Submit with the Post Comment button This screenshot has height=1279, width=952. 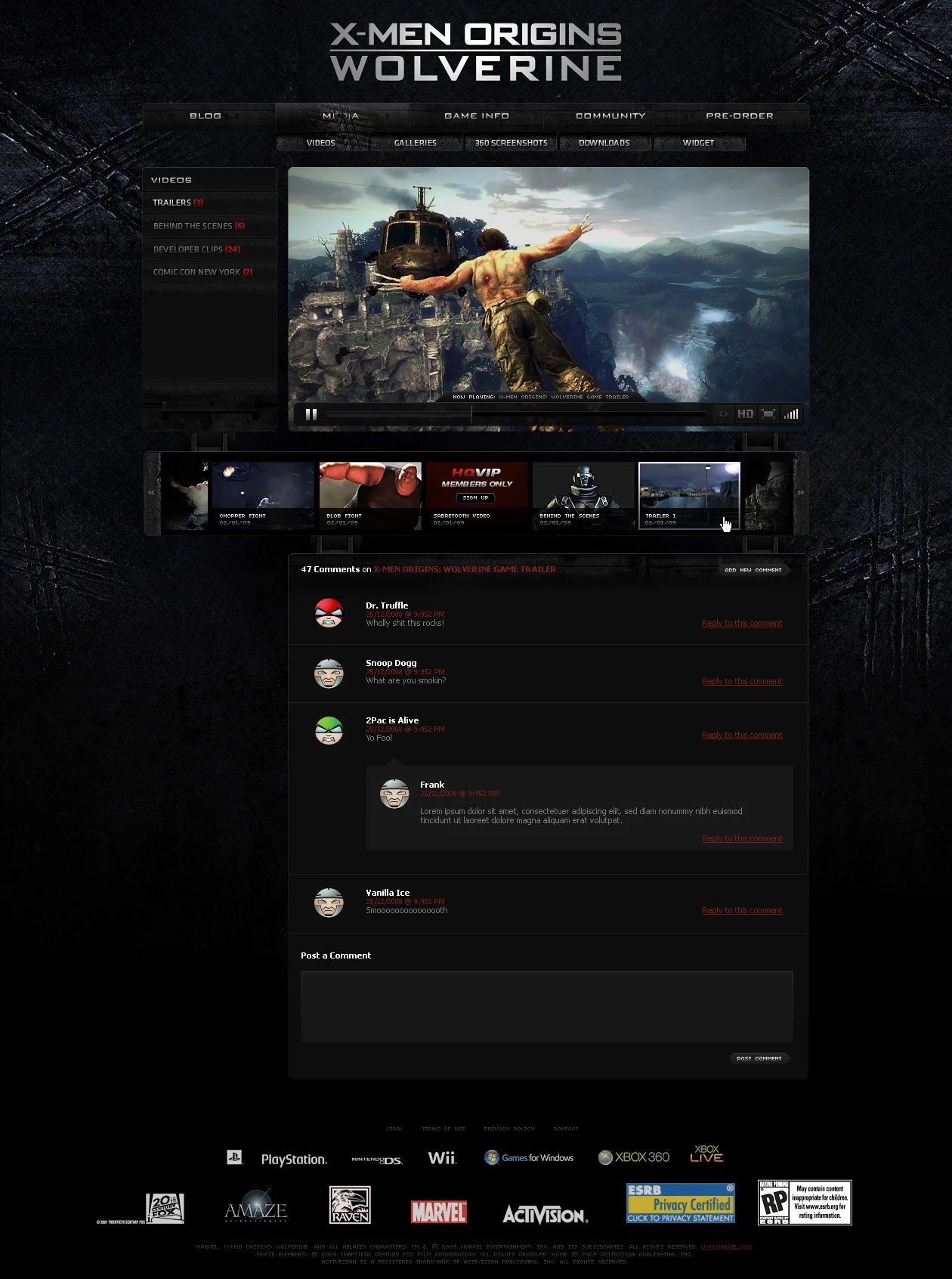pos(759,1058)
